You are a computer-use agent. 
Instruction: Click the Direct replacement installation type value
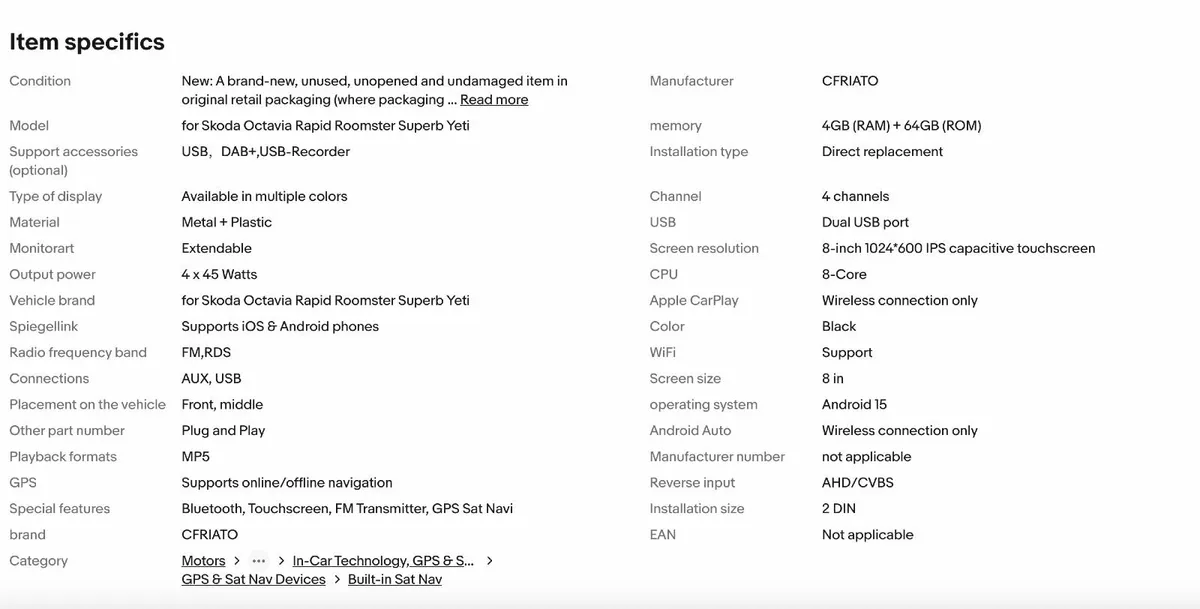(x=882, y=152)
